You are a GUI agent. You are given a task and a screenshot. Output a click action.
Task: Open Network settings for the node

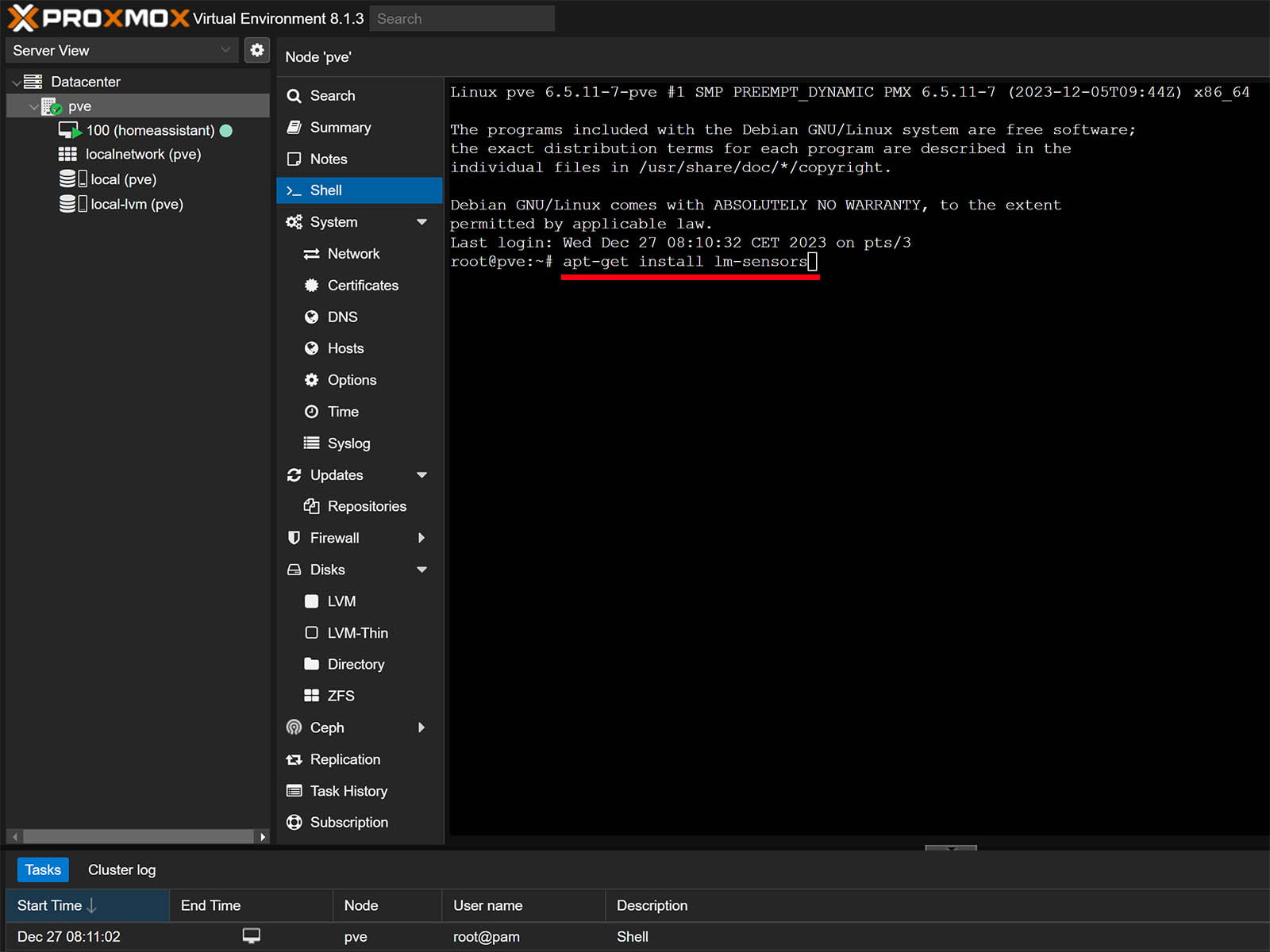(353, 254)
